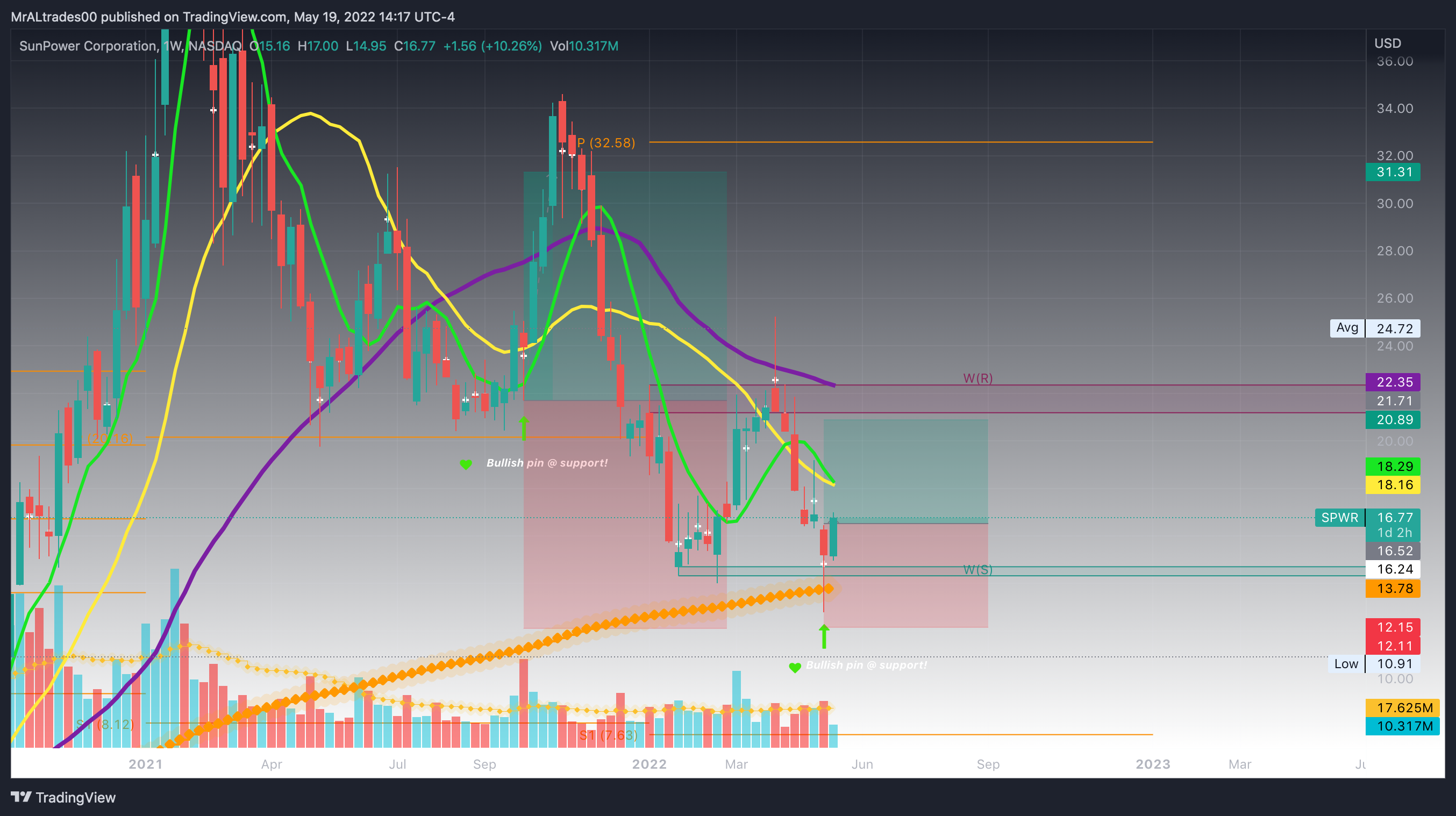Click the Vol10.317M volume readout in the legend
Viewport: 1456px width, 816px height.
tap(584, 46)
